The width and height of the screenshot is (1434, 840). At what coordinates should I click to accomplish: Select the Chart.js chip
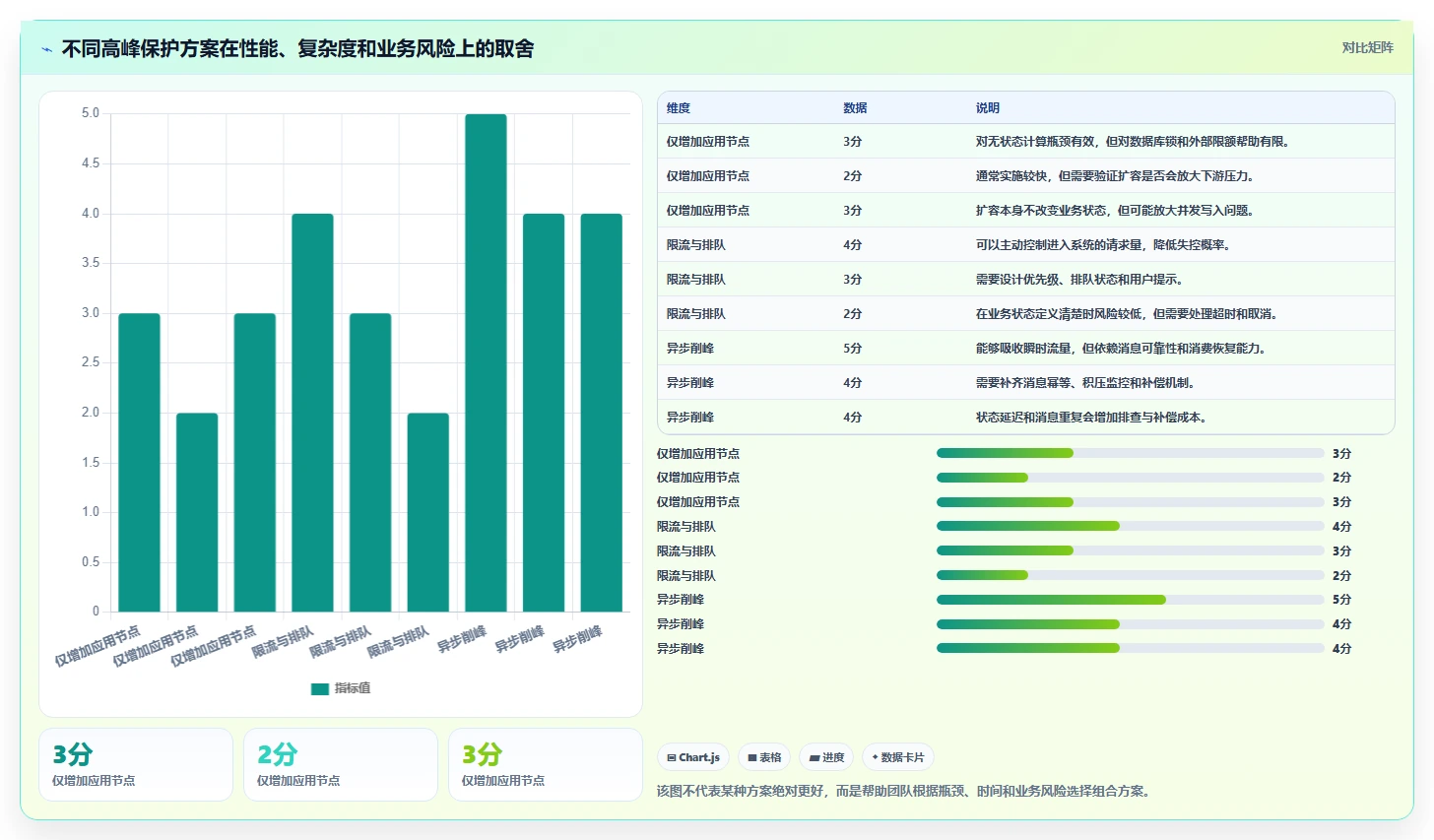click(x=693, y=757)
